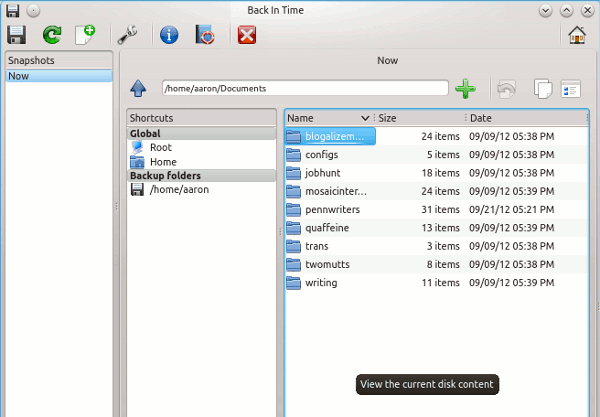Click the 18 items size cell
The image size is (600, 417).
click(440, 173)
